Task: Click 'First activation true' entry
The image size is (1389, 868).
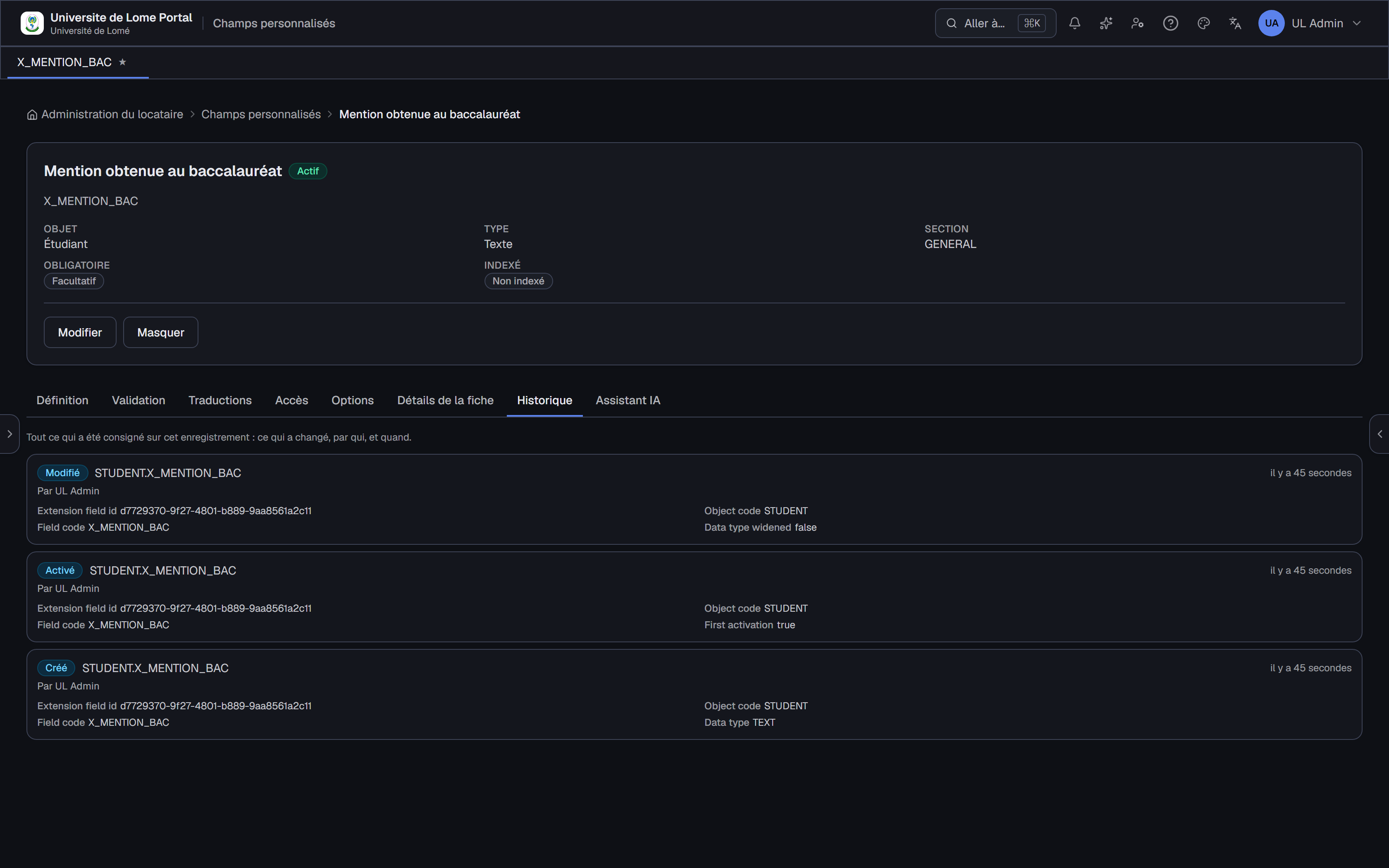Action: [749, 625]
